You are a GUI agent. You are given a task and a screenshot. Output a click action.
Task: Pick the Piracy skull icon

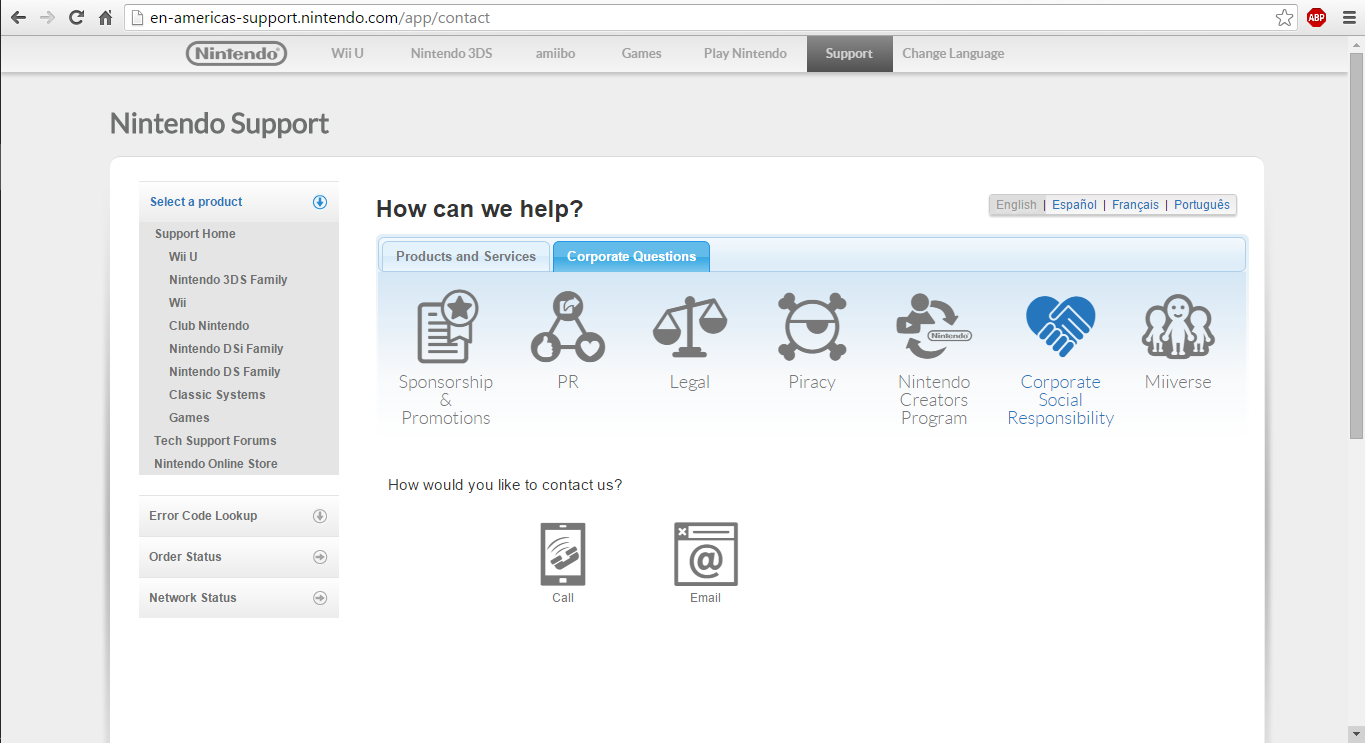[812, 327]
